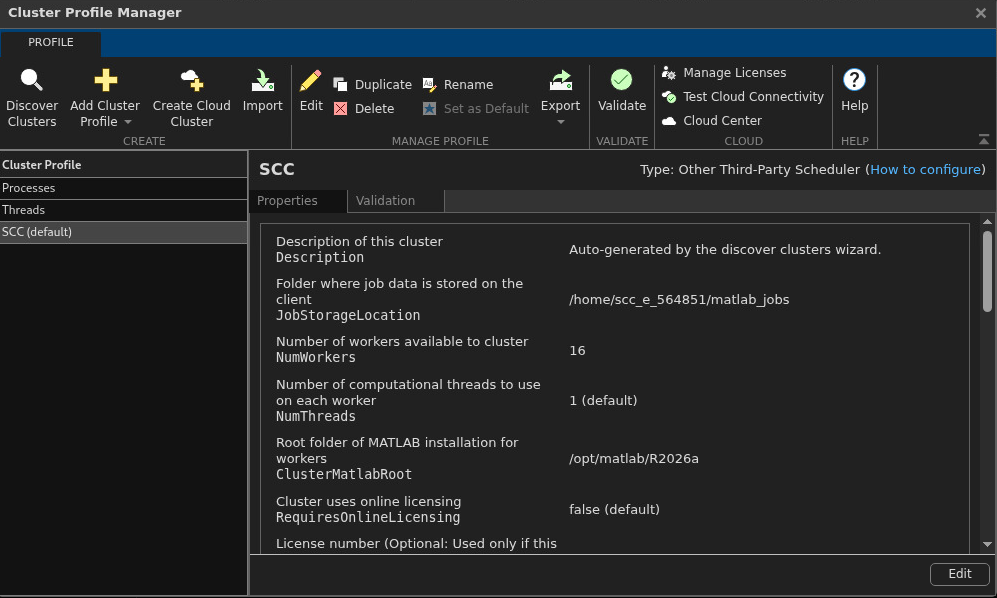Switch to the Validation tab
Viewport: 997px width, 598px height.
point(396,201)
